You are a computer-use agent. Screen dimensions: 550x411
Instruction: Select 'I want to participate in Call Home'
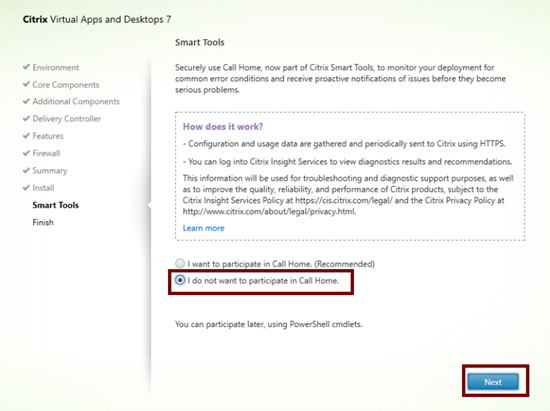(180, 263)
